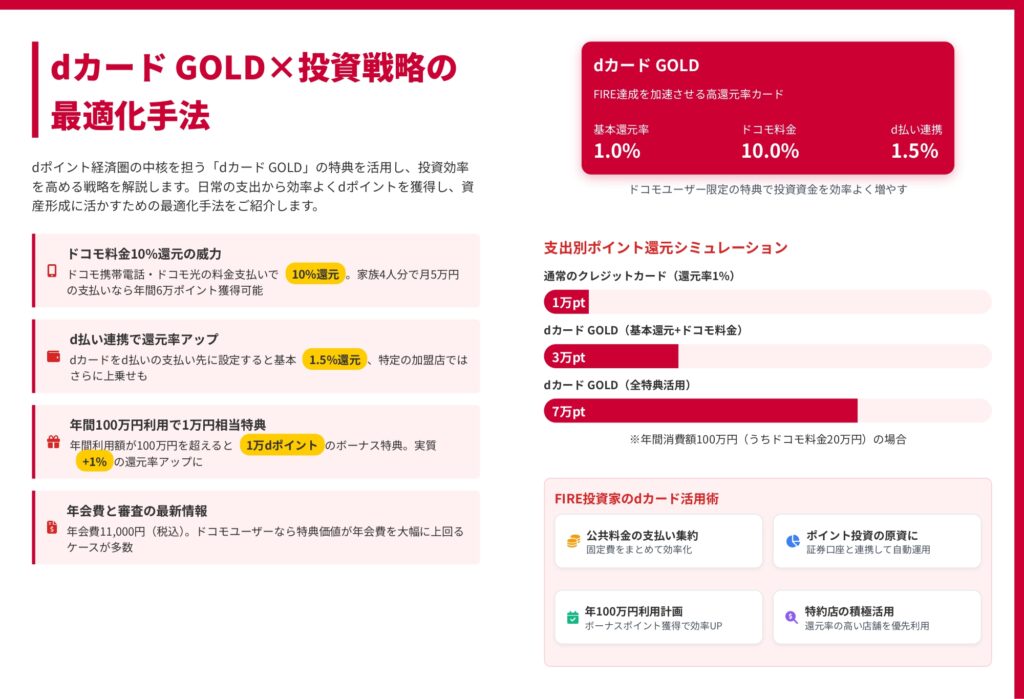1024x699 pixels.
Task: Click the 1万pt progress bar
Action: (x=566, y=302)
